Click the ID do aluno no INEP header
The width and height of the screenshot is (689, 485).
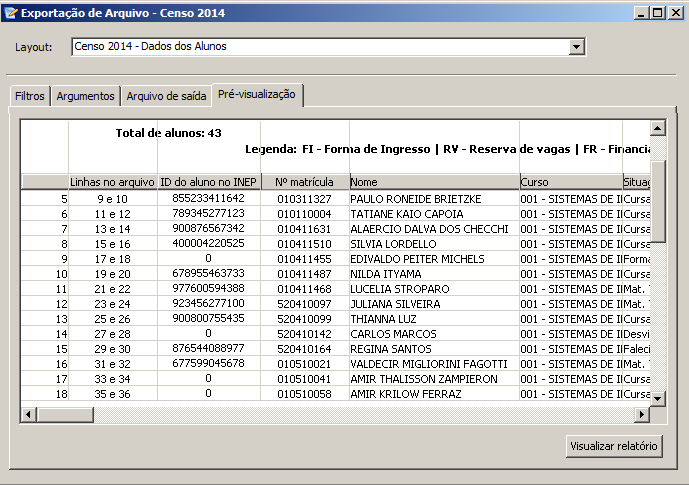[208, 182]
